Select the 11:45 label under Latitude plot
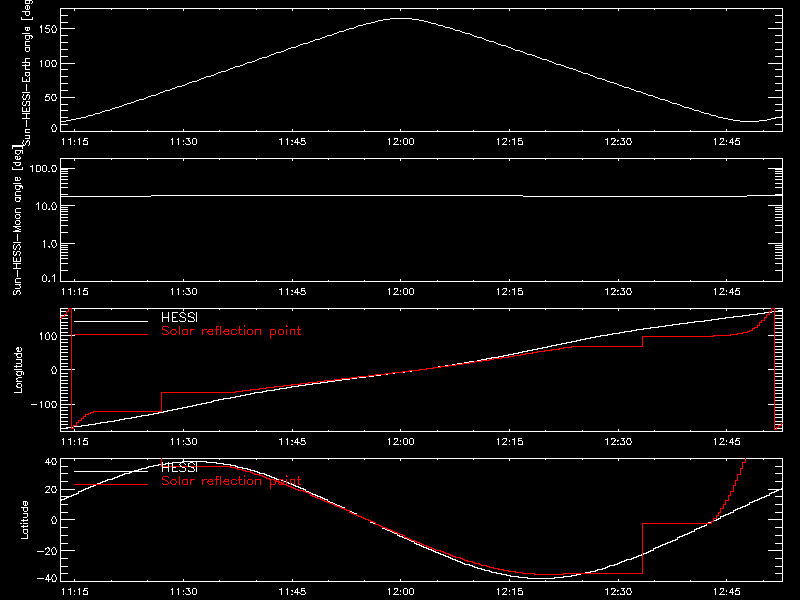The image size is (800, 600). (x=292, y=592)
